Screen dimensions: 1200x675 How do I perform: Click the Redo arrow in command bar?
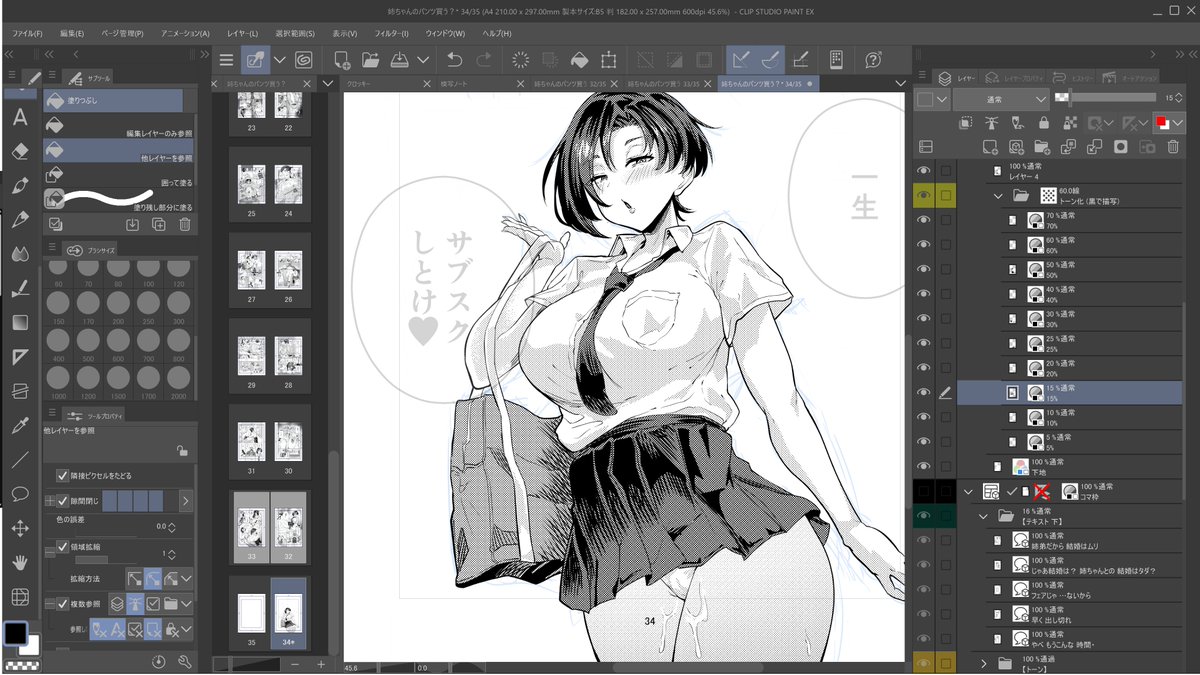(484, 60)
